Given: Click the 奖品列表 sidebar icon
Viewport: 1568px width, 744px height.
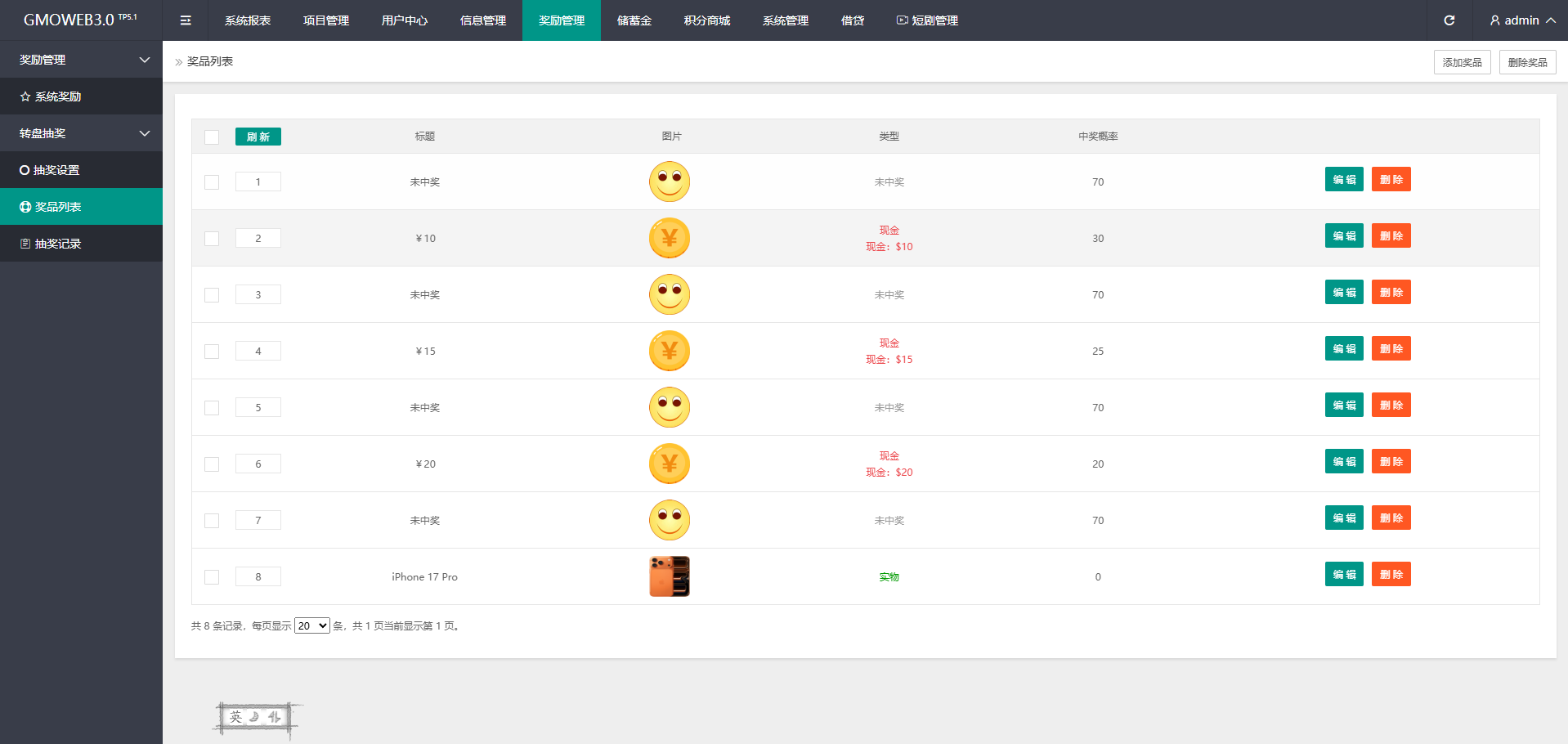Looking at the screenshot, I should pyautogui.click(x=25, y=207).
